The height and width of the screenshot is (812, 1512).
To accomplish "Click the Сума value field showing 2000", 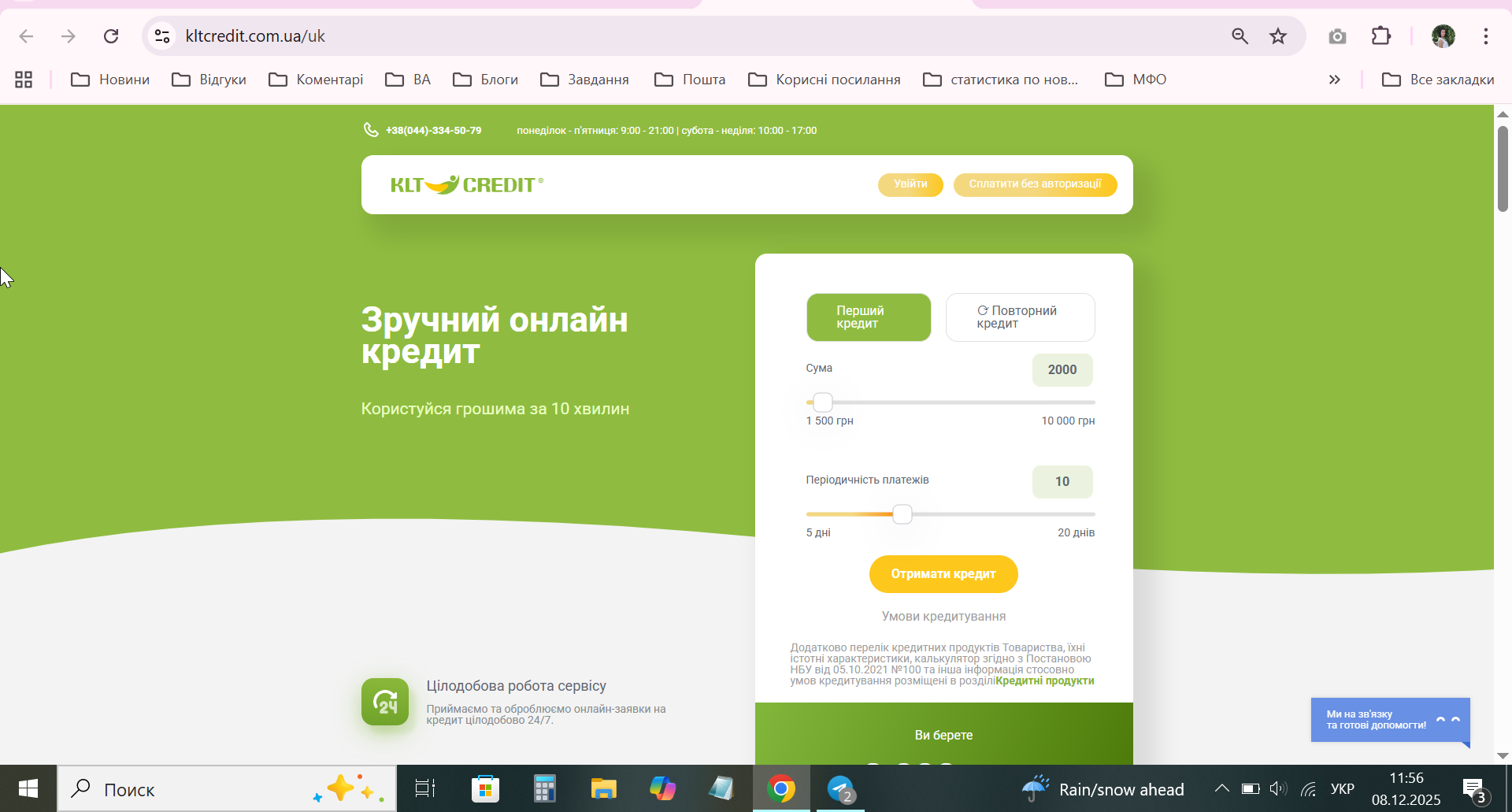I will point(1062,370).
